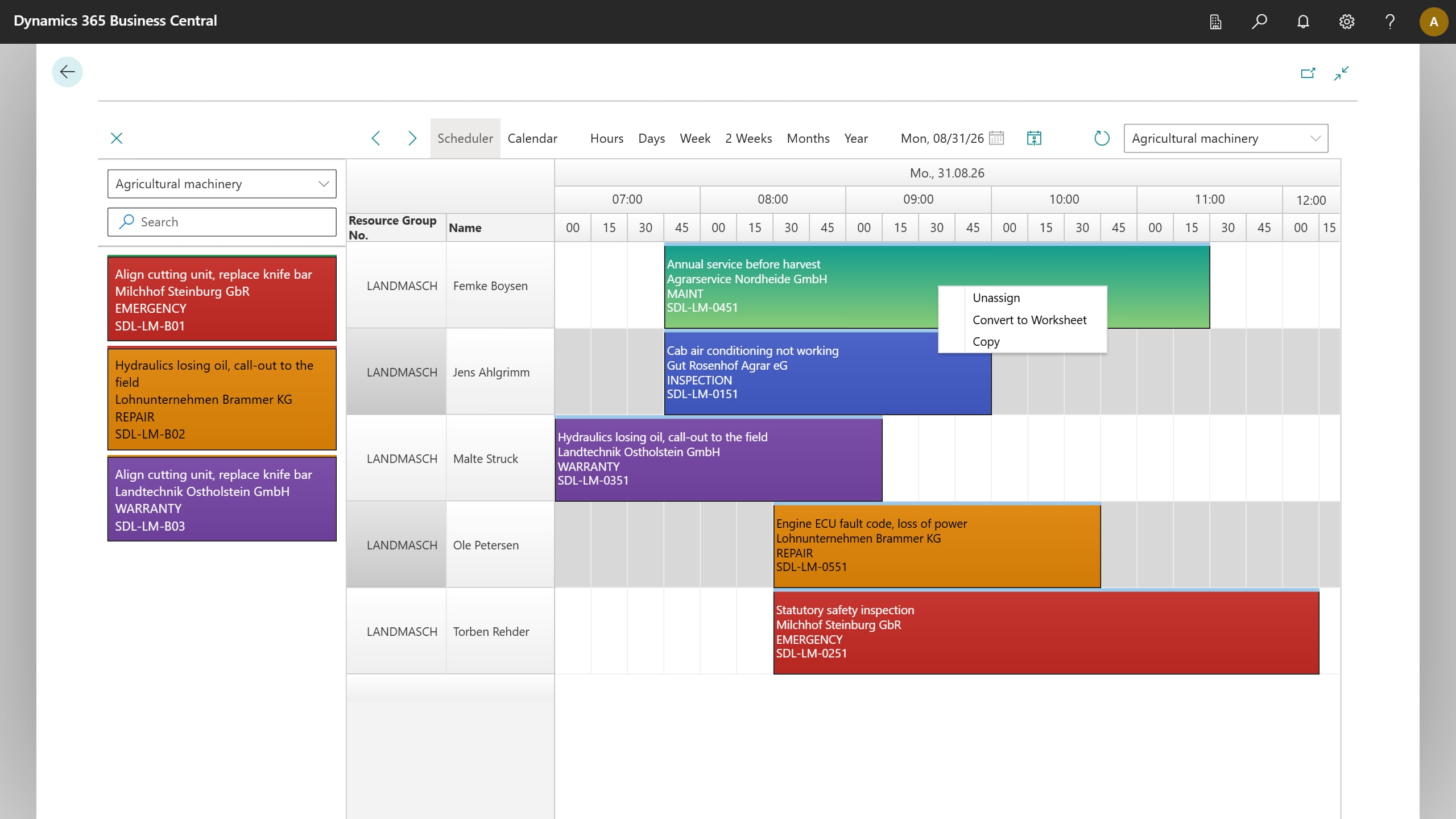Click LANDMASCH group cell for Torben Rehder
The image size is (1456, 819).
[x=396, y=632]
